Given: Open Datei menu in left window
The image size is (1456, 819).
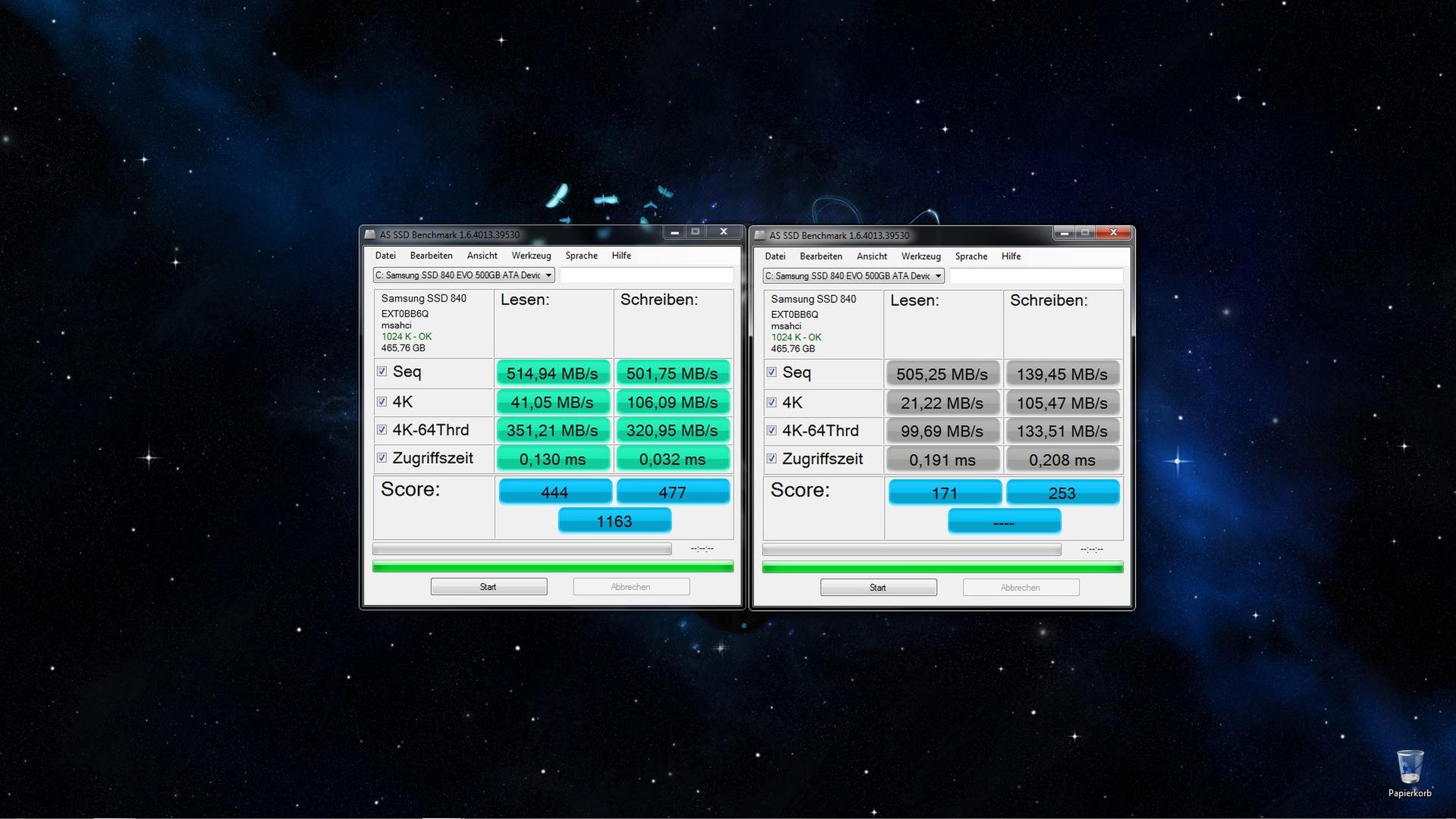Looking at the screenshot, I should coord(385,256).
